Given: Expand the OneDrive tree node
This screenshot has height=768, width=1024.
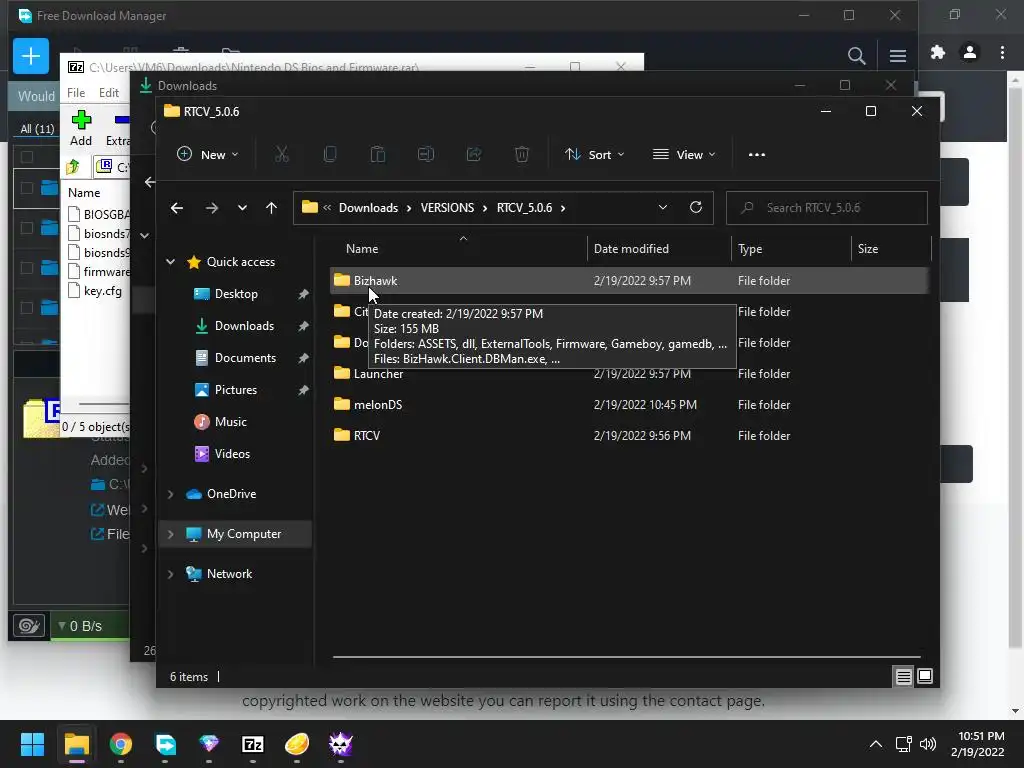Looking at the screenshot, I should click(170, 494).
